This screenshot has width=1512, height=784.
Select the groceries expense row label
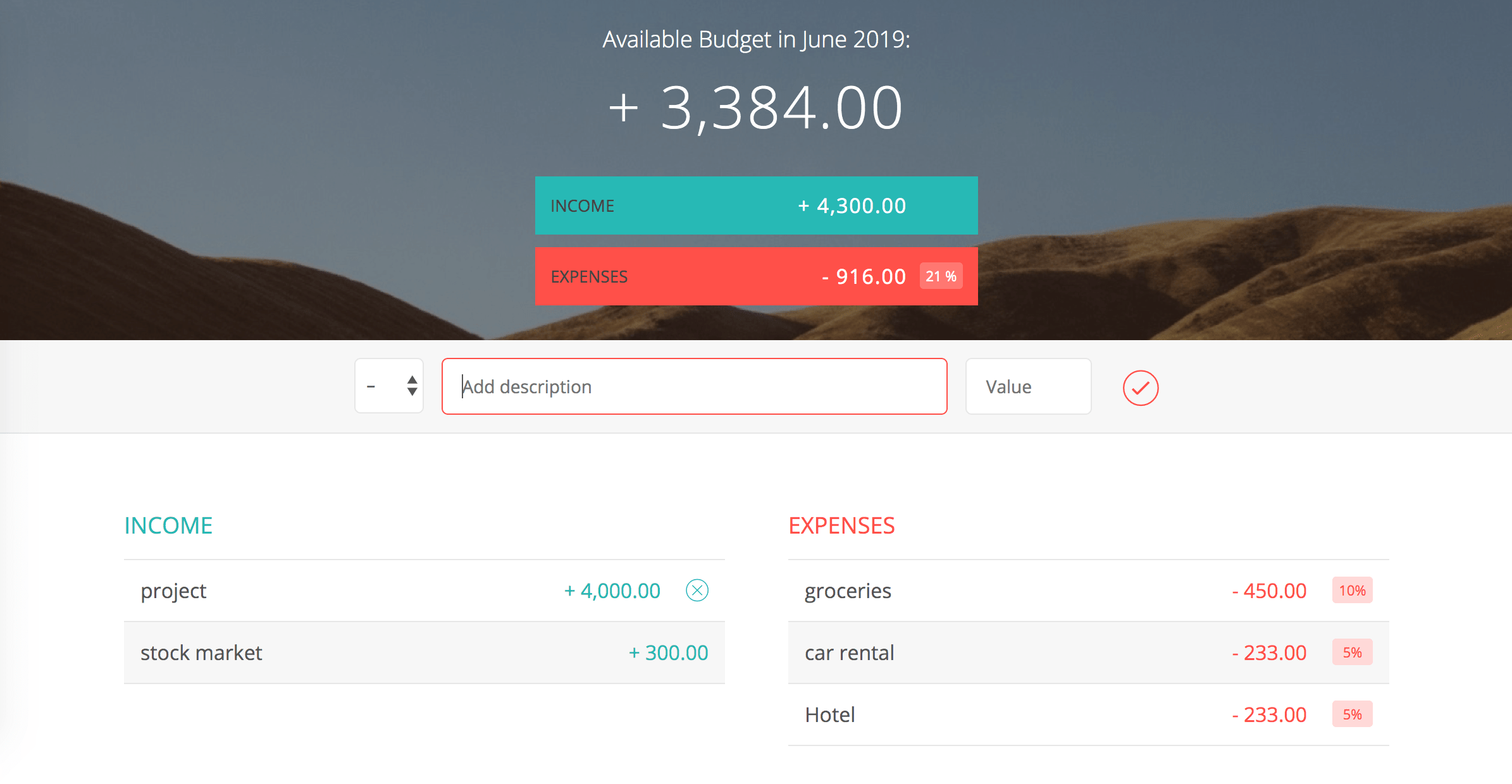point(848,591)
